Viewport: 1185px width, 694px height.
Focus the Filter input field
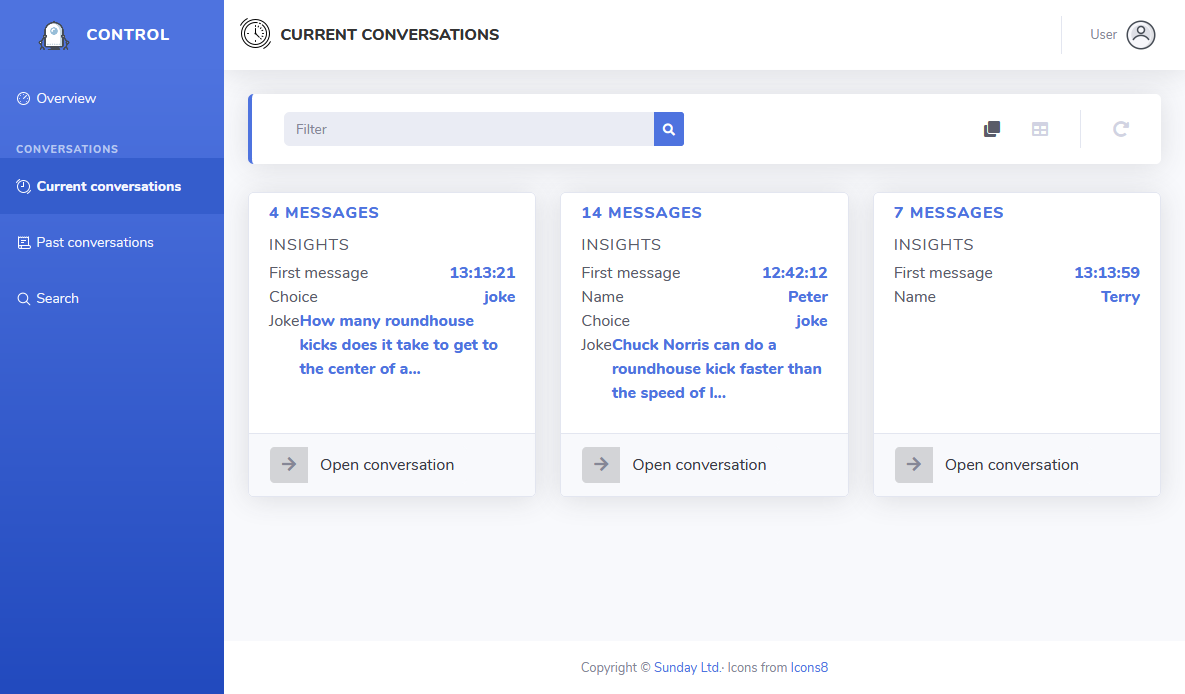[x=468, y=129]
